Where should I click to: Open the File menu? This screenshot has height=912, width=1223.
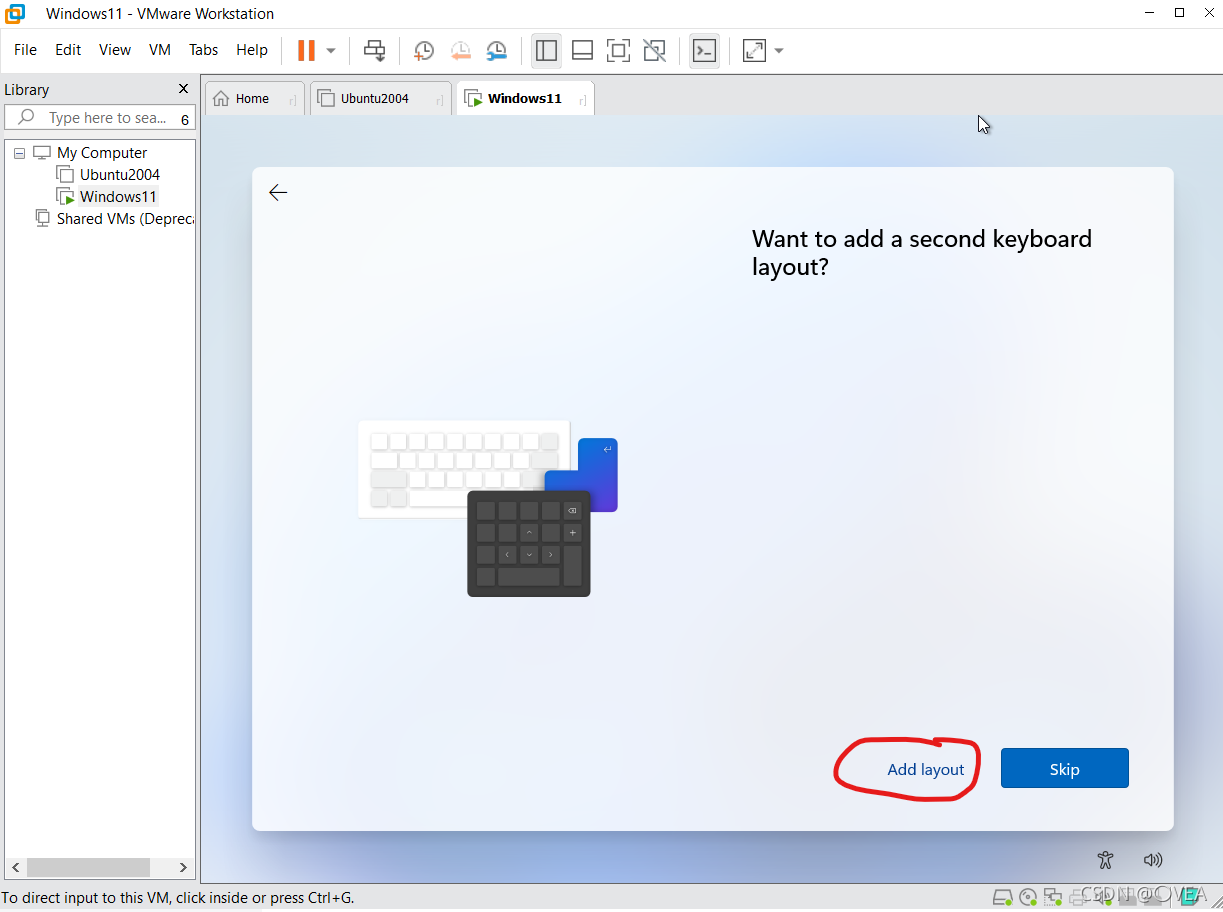[x=25, y=50]
